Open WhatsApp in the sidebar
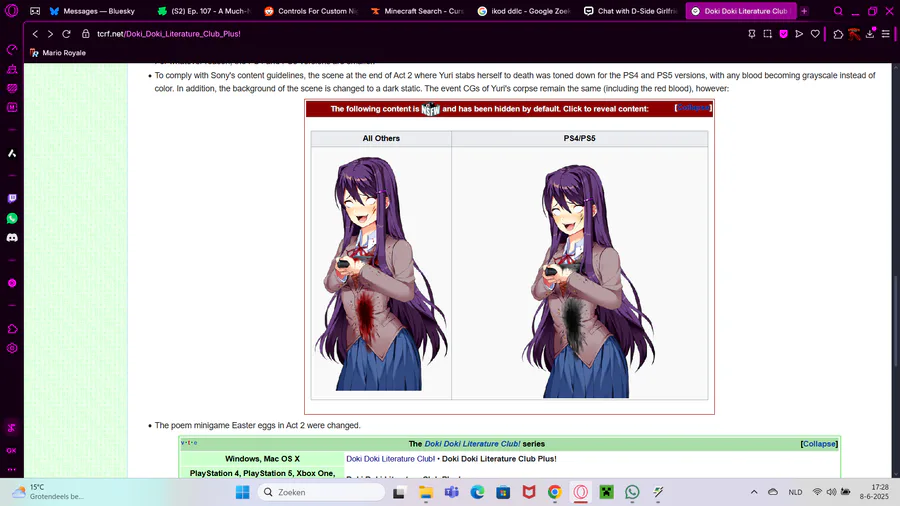The image size is (900, 506). 12,218
